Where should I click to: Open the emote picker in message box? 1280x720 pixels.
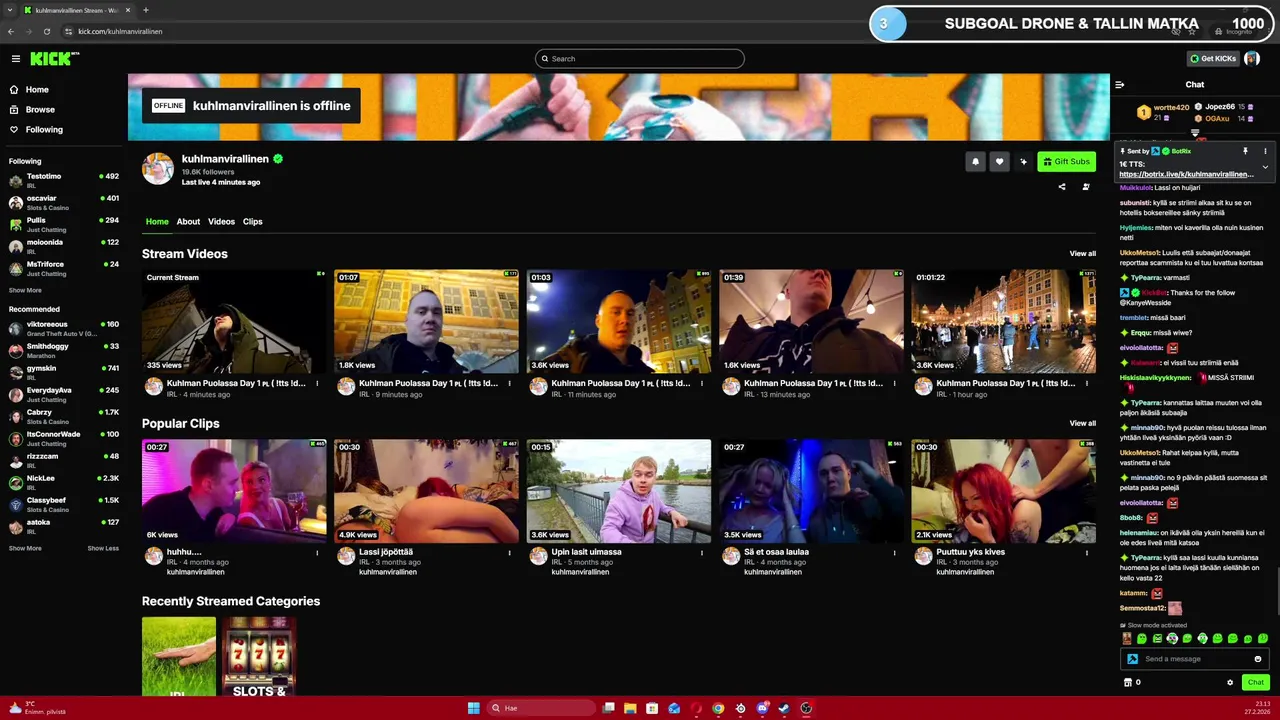point(1258,659)
